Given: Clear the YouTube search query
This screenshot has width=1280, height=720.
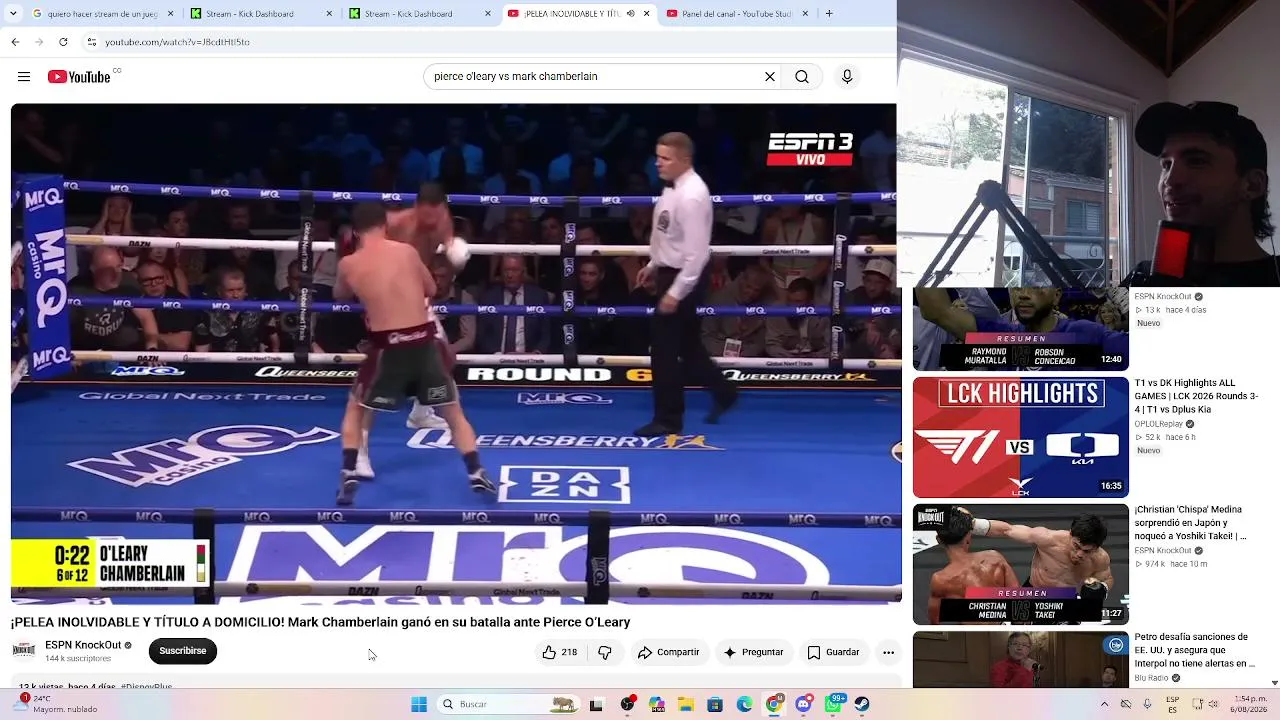Looking at the screenshot, I should 770,77.
